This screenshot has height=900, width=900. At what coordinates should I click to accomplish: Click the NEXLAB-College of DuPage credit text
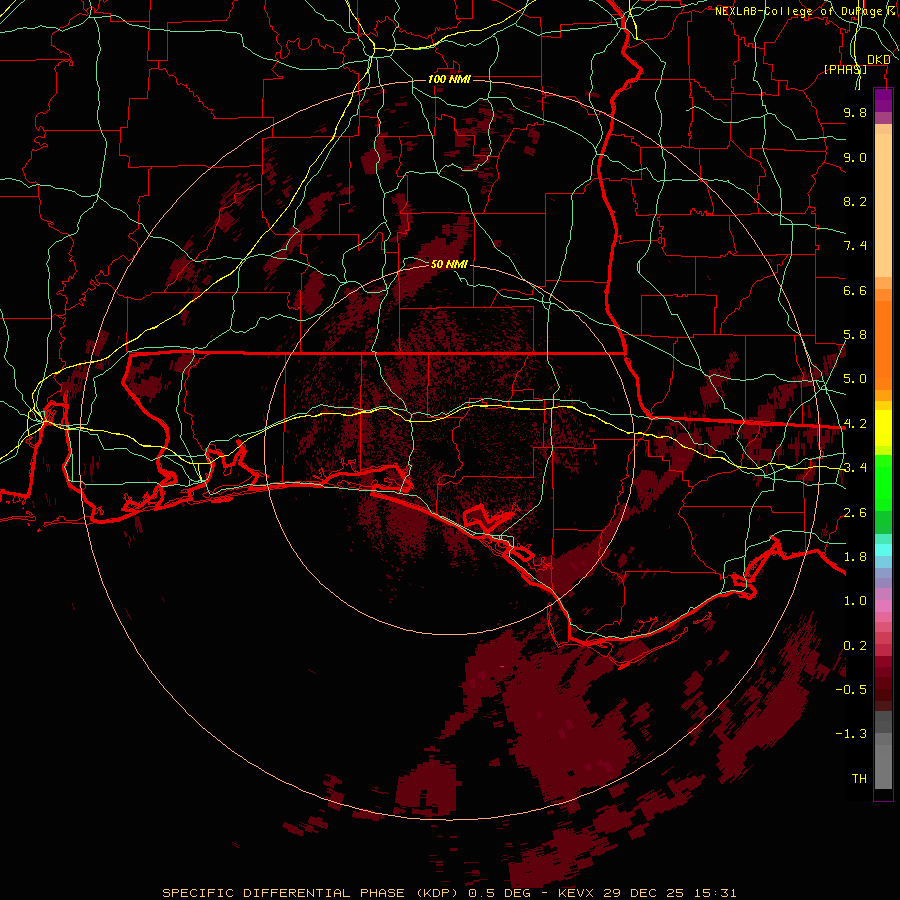pos(806,11)
